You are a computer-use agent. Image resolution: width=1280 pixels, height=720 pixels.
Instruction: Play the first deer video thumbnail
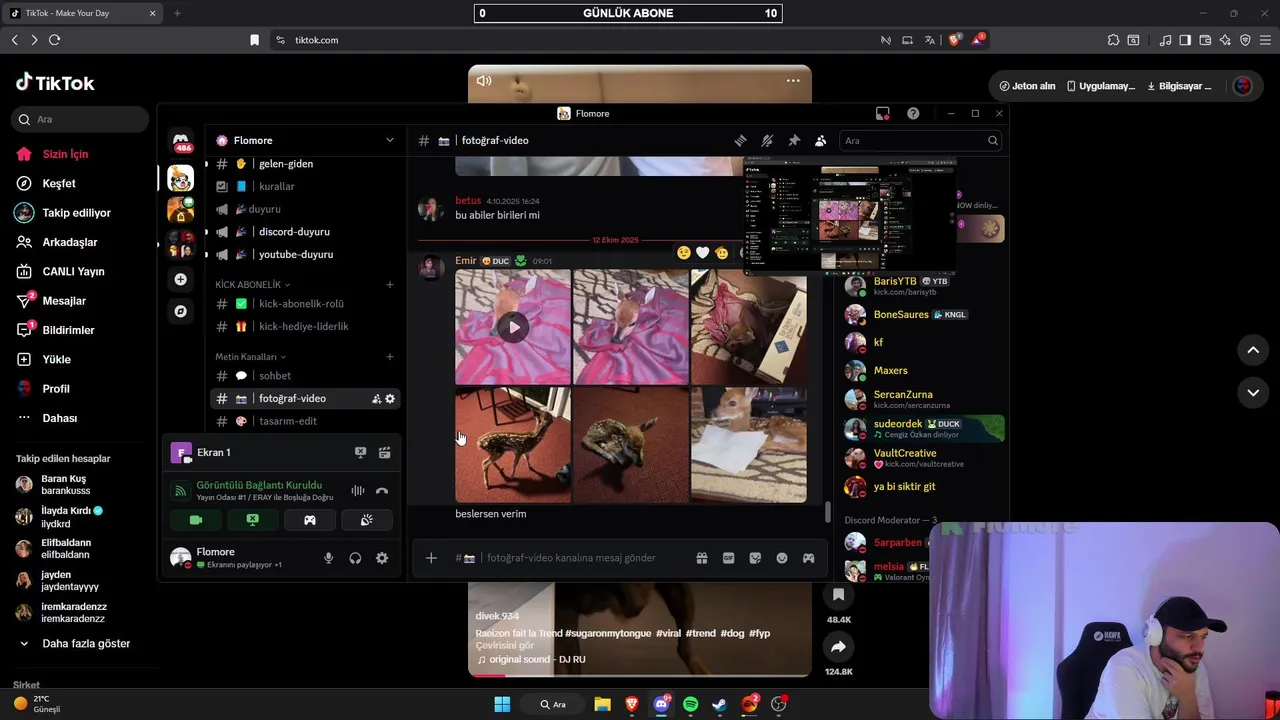[513, 327]
